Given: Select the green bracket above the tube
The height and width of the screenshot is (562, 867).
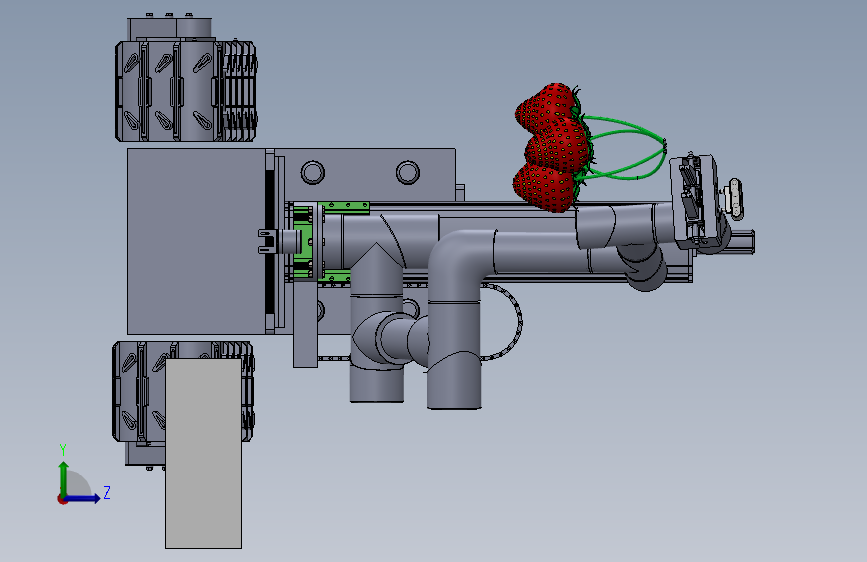Looking at the screenshot, I should (344, 208).
